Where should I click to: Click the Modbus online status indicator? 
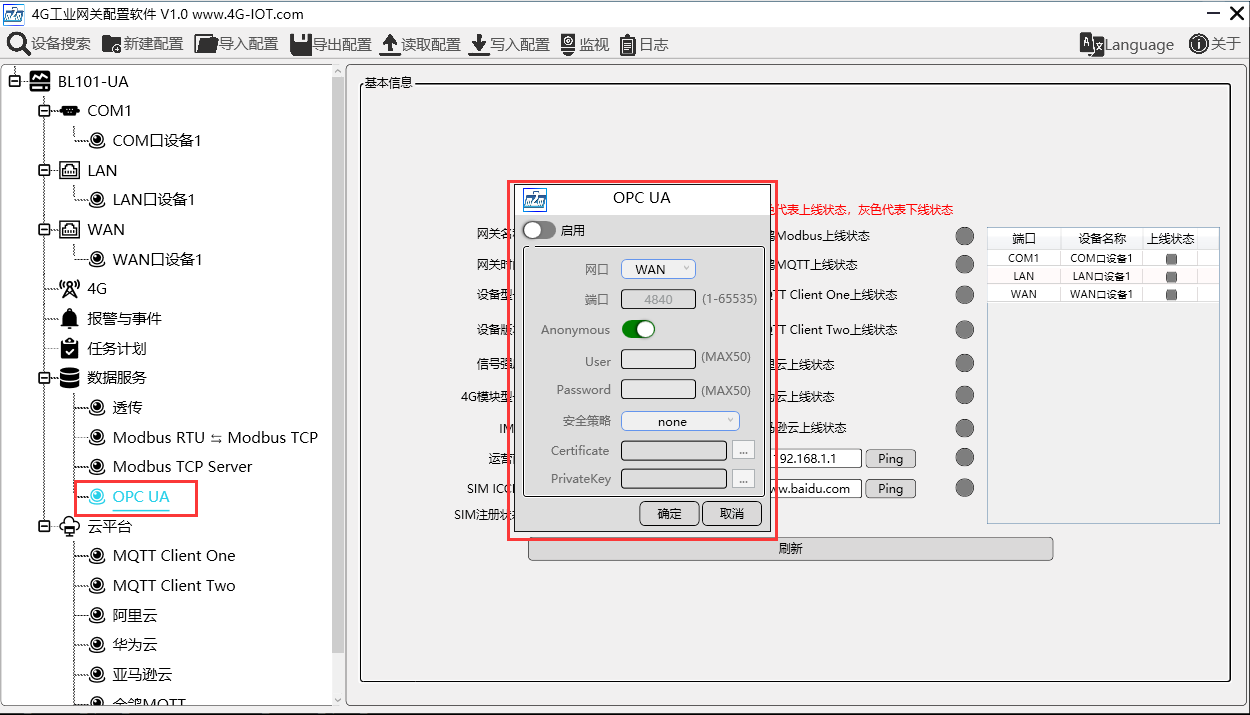tap(965, 236)
